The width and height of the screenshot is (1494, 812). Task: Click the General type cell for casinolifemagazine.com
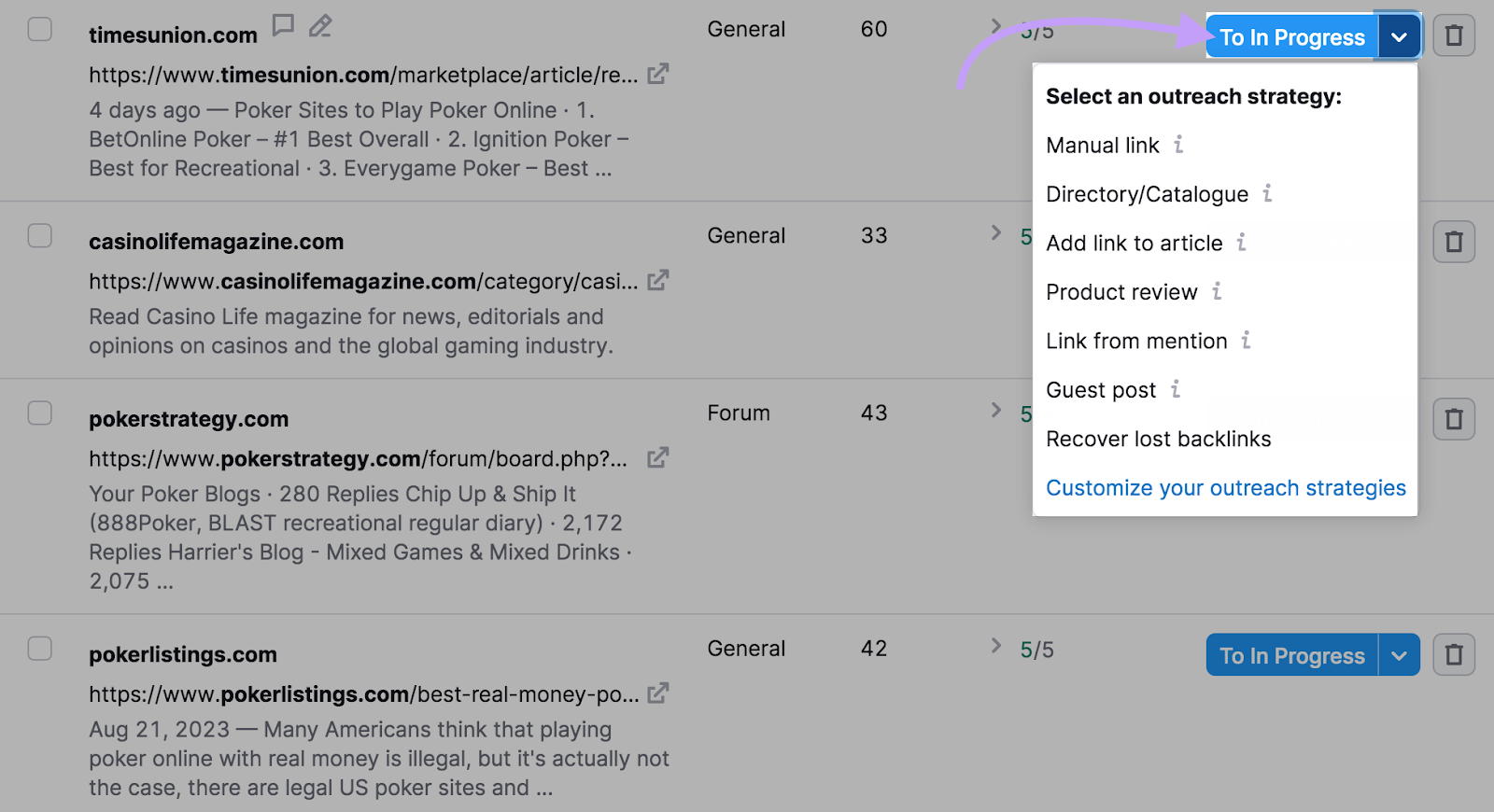746,235
